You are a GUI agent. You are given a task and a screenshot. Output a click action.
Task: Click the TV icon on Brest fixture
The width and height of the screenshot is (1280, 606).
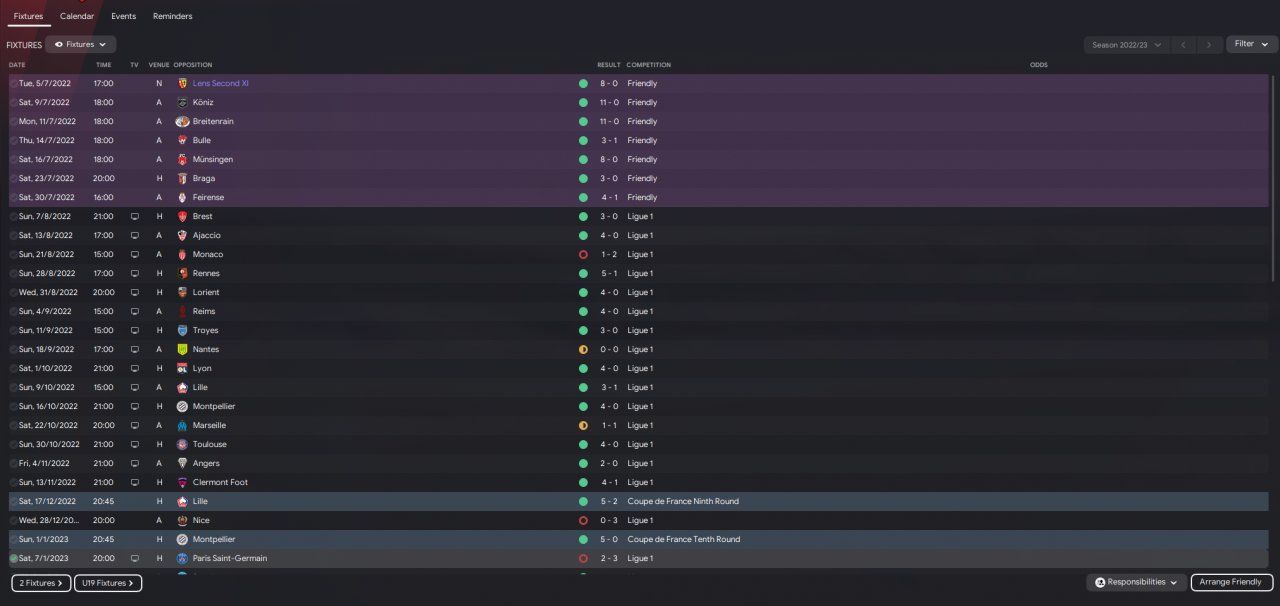point(135,216)
